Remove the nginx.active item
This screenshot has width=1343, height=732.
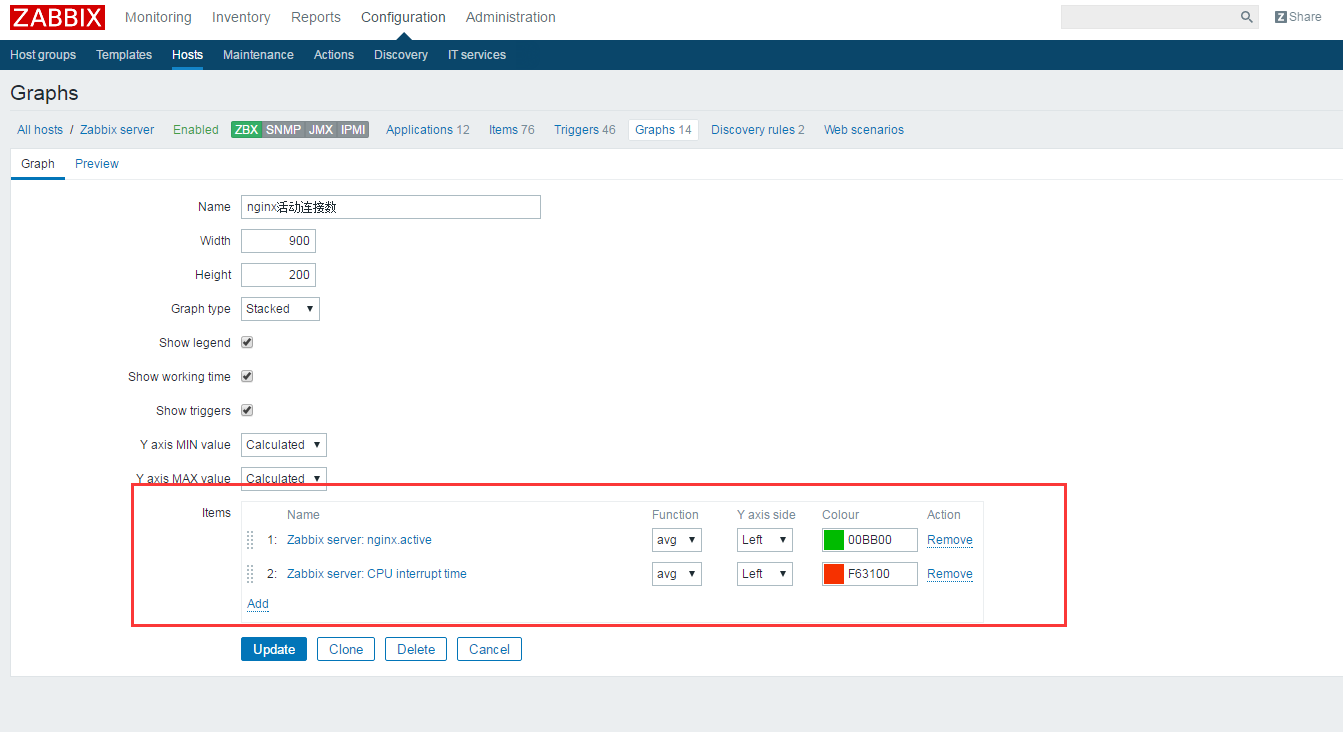(950, 540)
